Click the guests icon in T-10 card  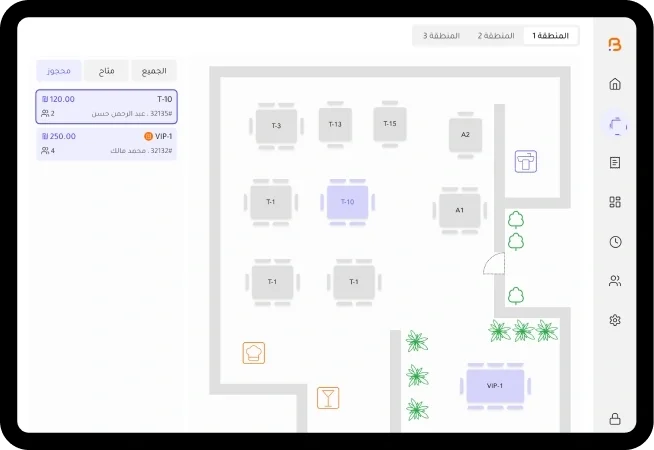coord(45,113)
